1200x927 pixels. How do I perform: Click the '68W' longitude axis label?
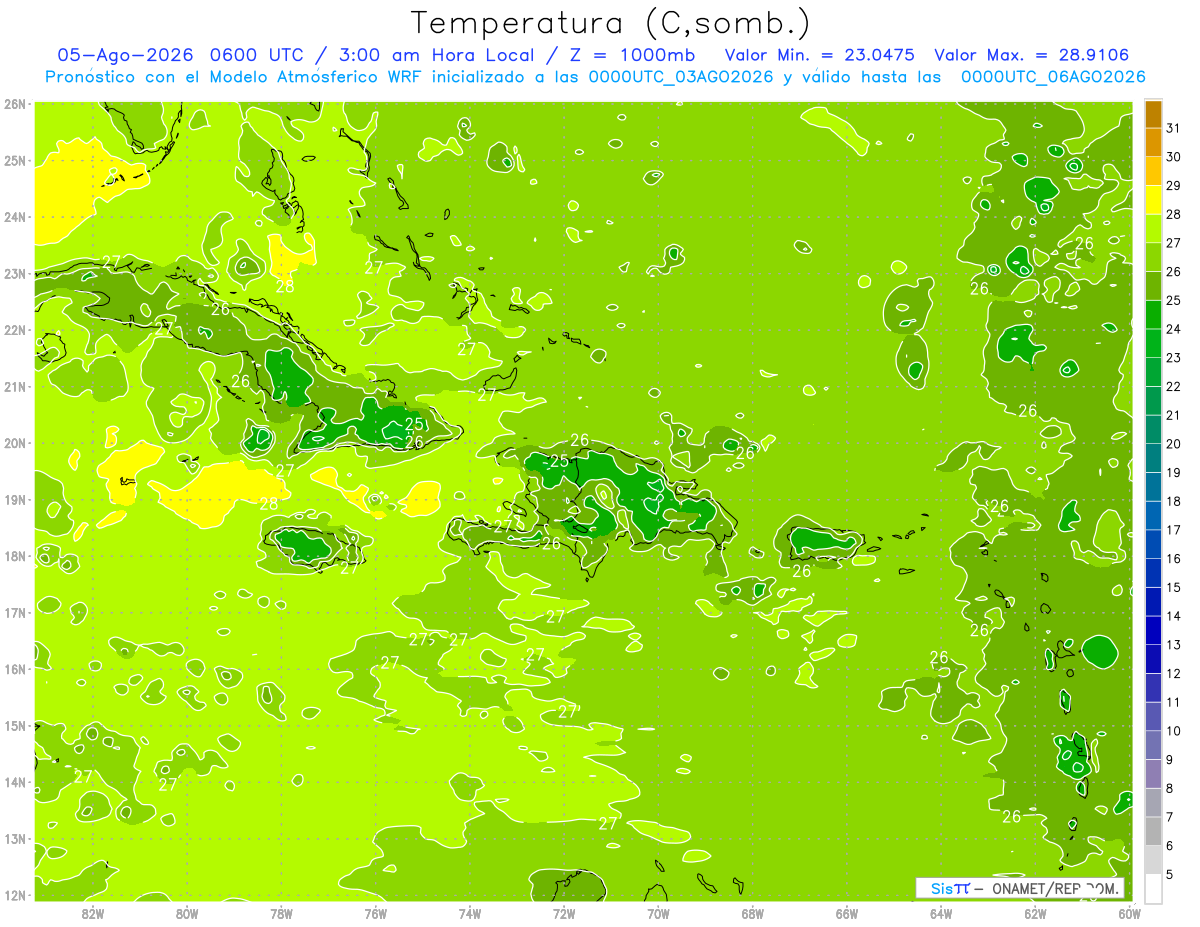[x=753, y=913]
